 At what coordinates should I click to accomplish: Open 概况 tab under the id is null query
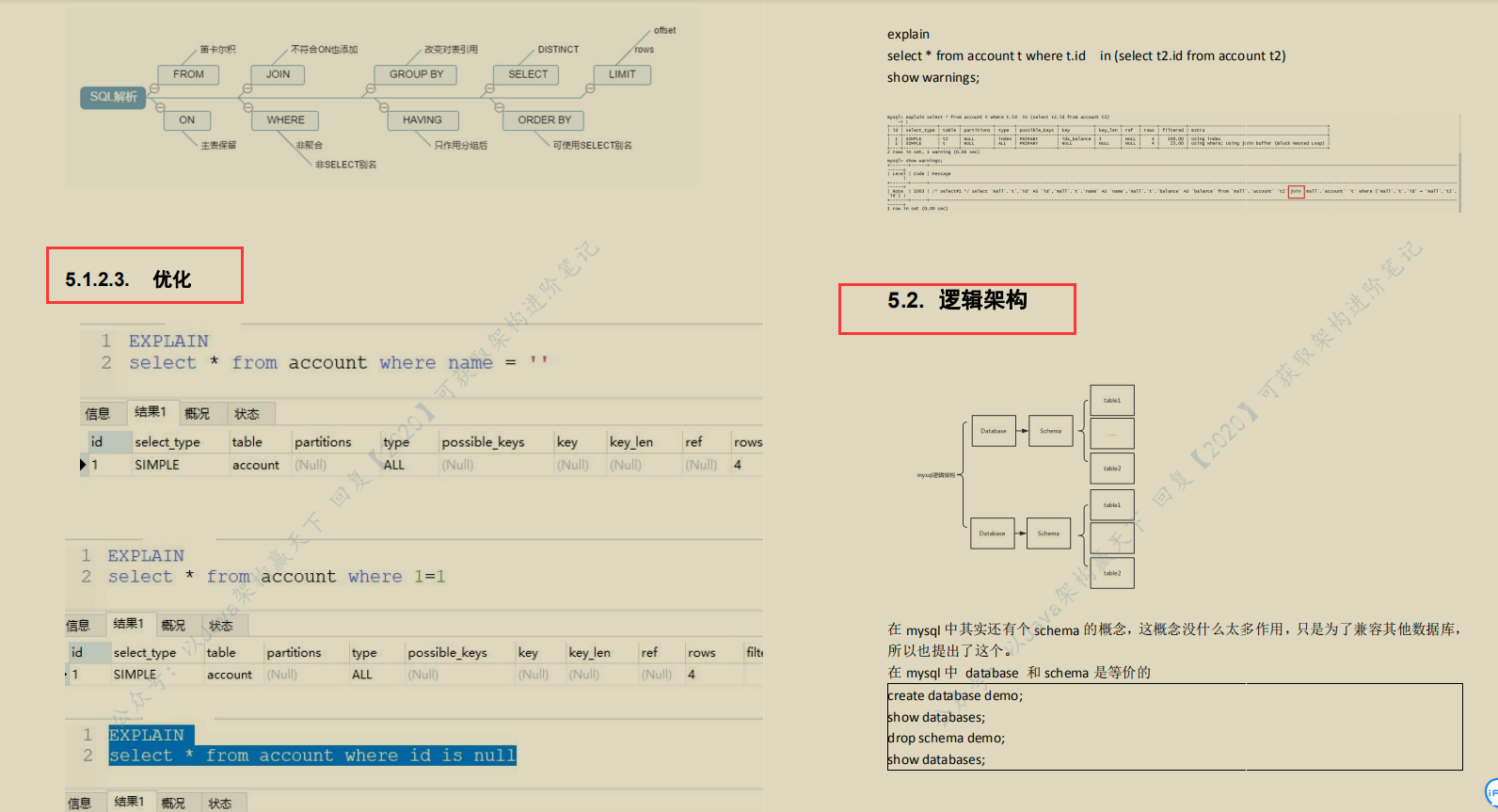[x=173, y=804]
